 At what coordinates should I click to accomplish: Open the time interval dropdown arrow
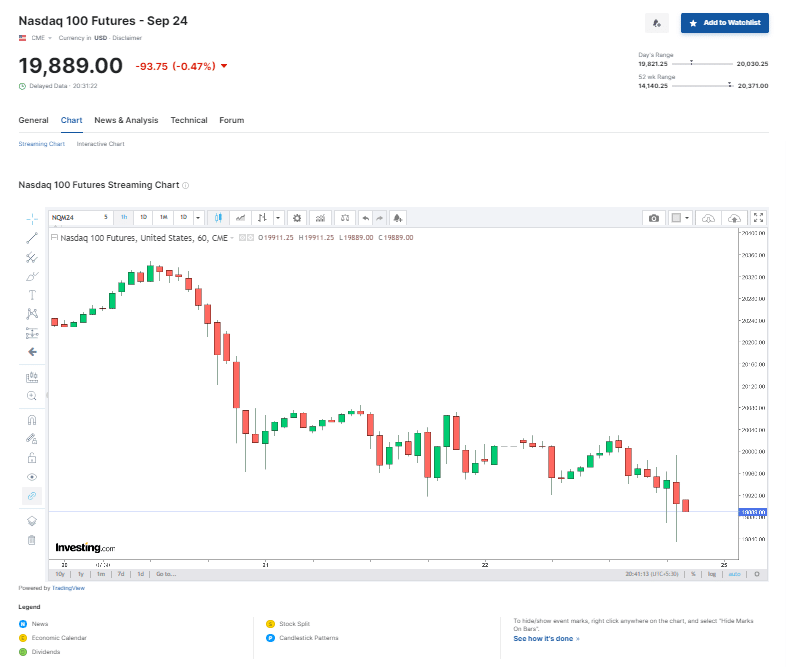pyautogui.click(x=198, y=217)
